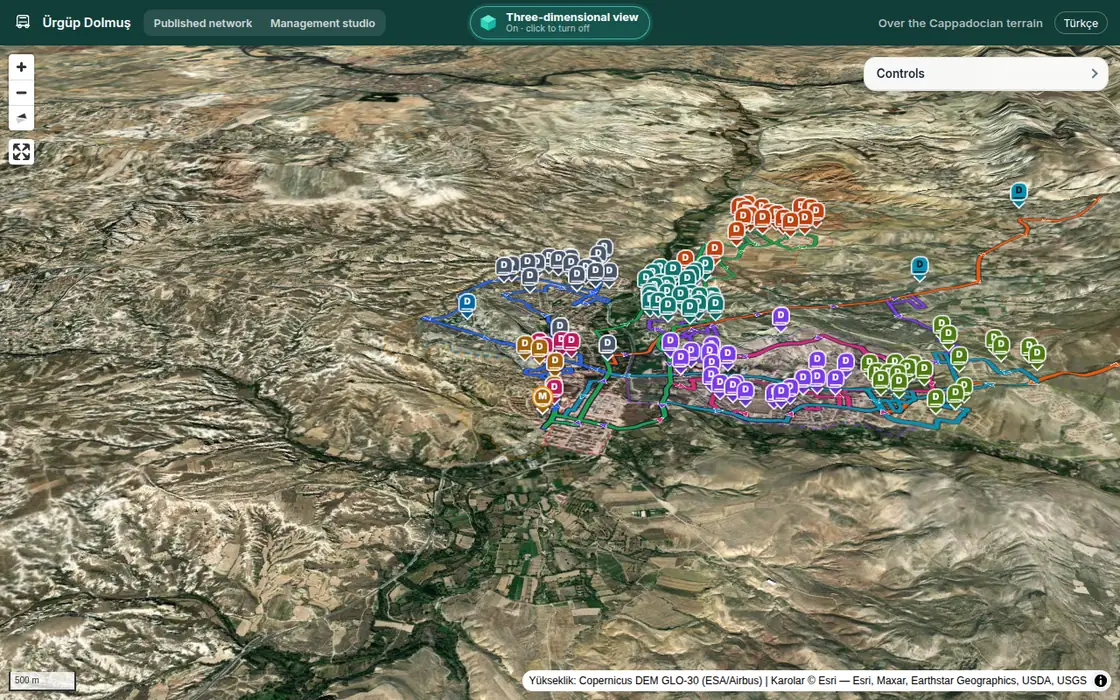Viewport: 1120px width, 700px height.
Task: Expand the Controls panel
Action: 986,74
